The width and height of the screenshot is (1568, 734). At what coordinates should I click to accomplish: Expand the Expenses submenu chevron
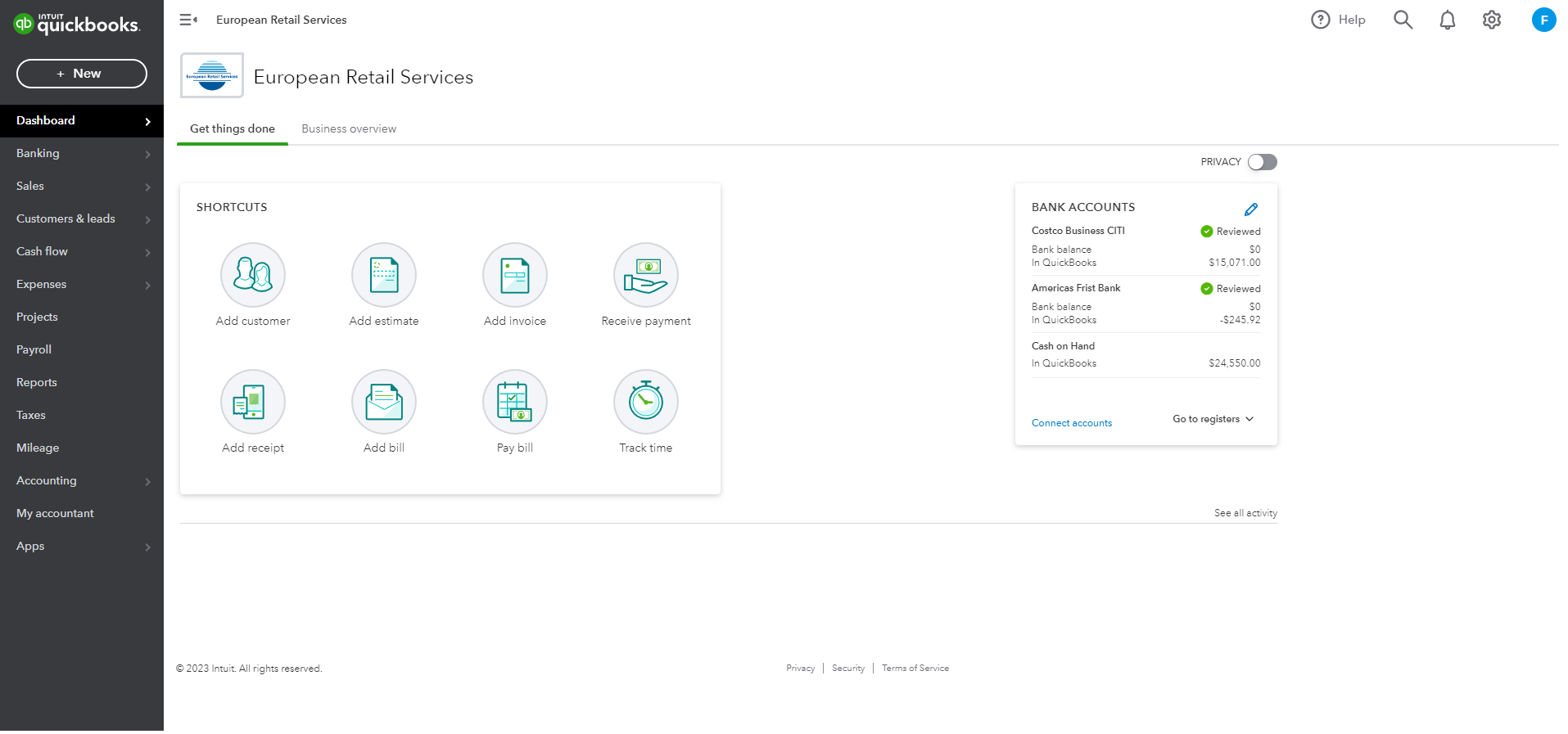pyautogui.click(x=147, y=285)
